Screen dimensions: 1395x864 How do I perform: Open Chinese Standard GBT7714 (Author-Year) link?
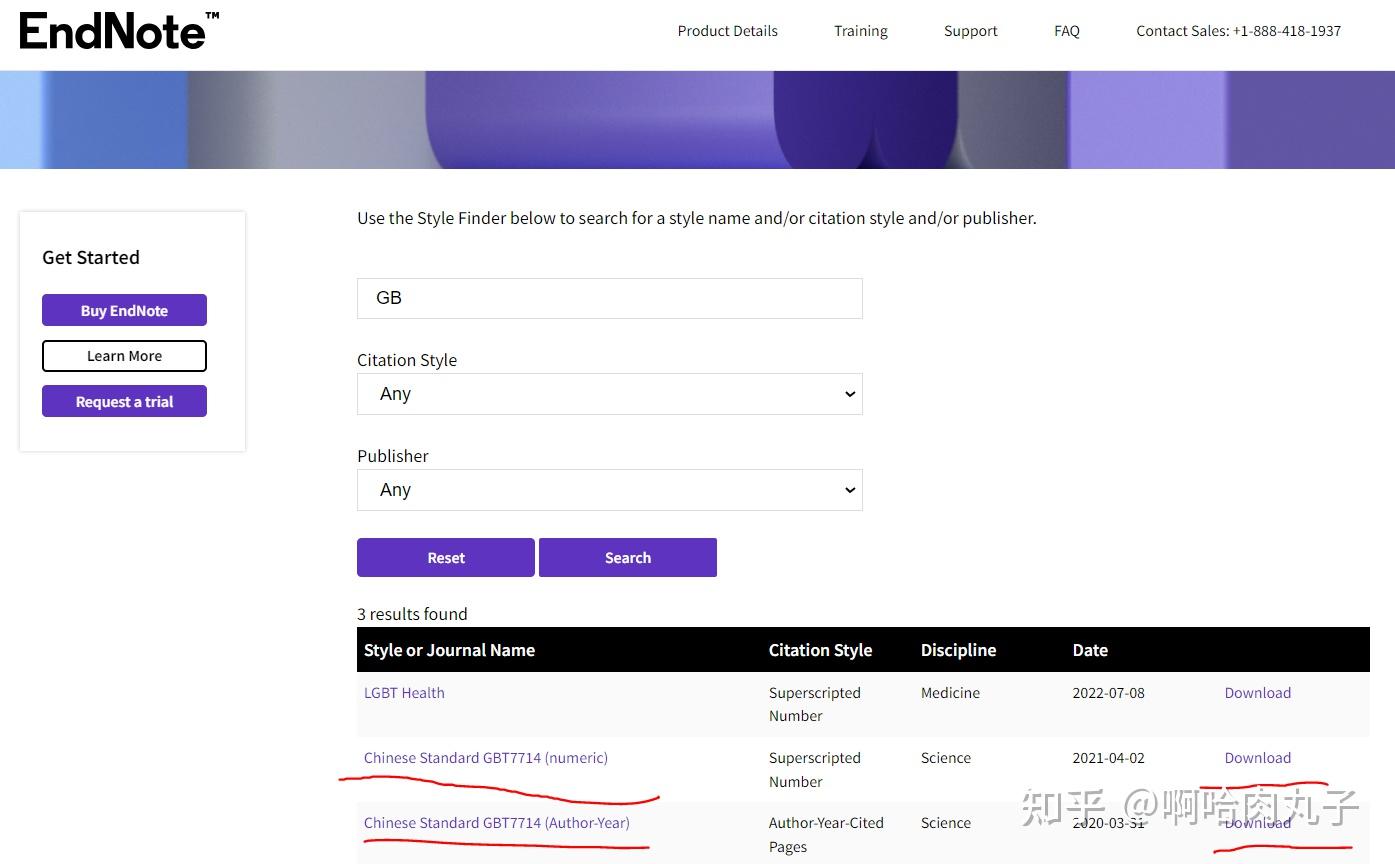tap(496, 823)
